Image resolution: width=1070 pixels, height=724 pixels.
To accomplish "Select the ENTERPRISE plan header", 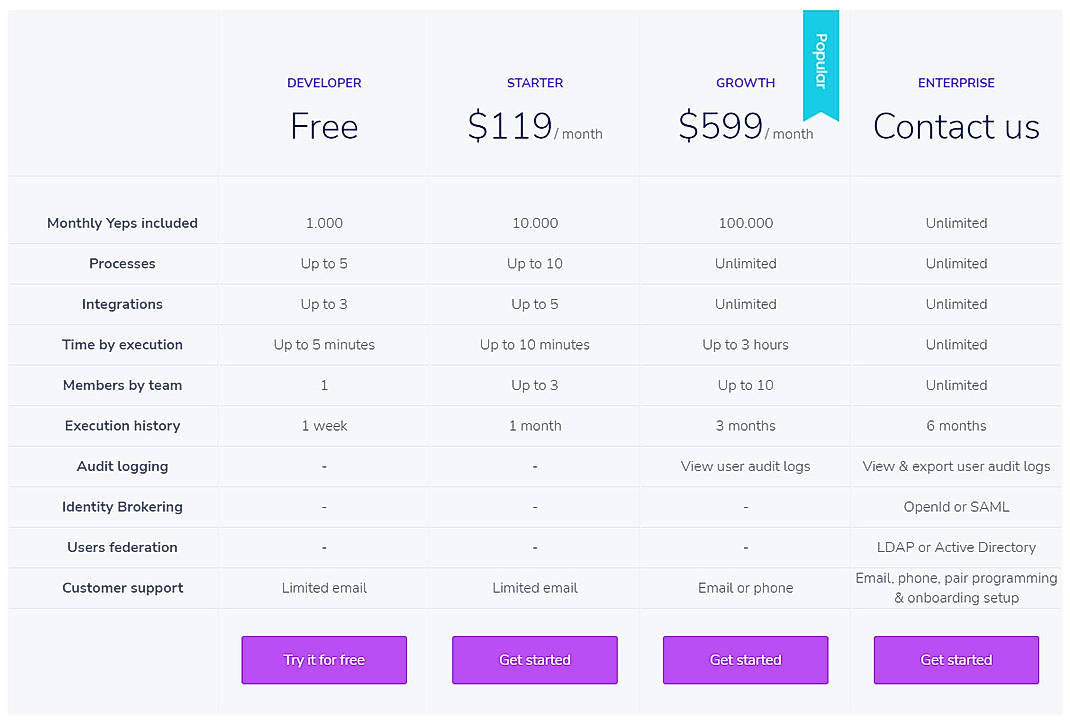I will point(955,83).
